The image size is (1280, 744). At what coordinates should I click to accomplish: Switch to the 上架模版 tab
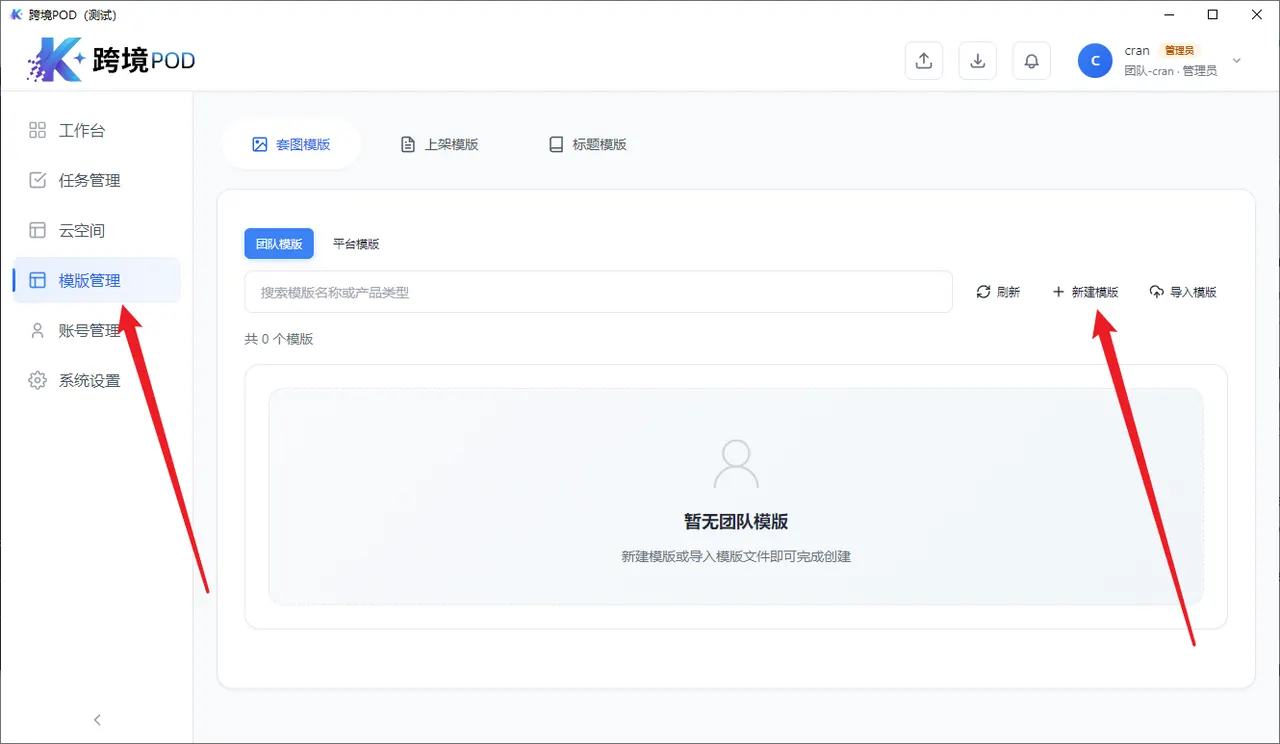439,144
